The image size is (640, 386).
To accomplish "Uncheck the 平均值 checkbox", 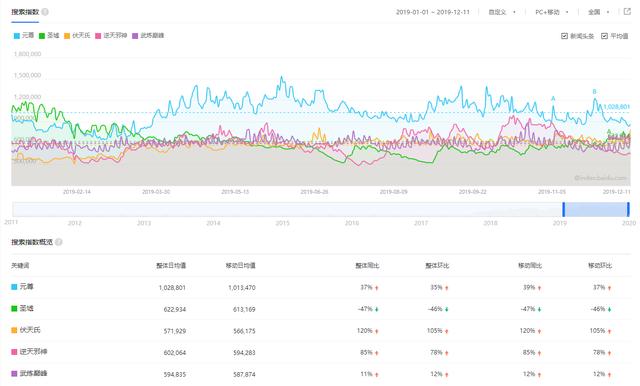I will [604, 36].
